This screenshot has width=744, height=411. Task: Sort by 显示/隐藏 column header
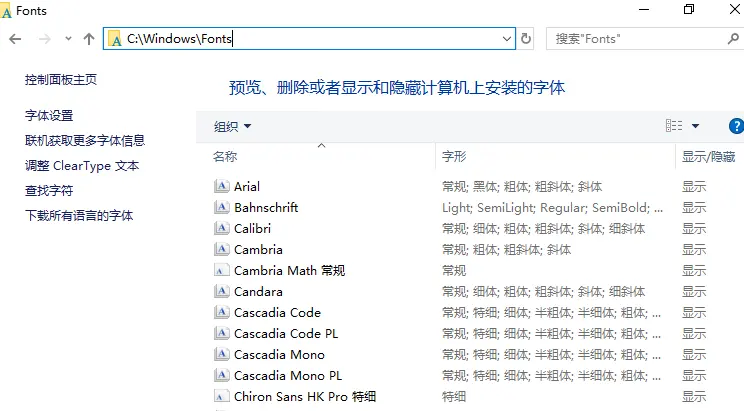[708, 157]
